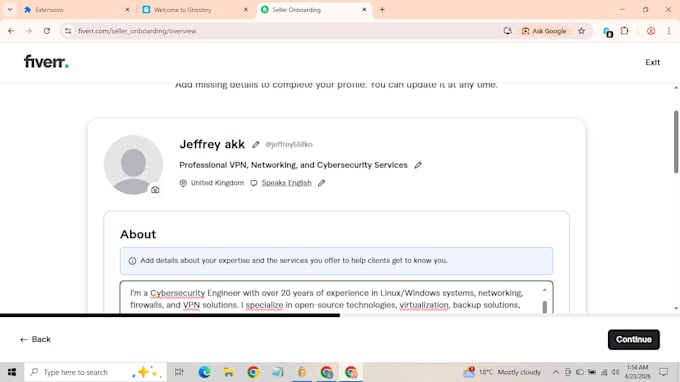View site information icon in address bar
The height and width of the screenshot is (382, 680).
click(x=68, y=31)
